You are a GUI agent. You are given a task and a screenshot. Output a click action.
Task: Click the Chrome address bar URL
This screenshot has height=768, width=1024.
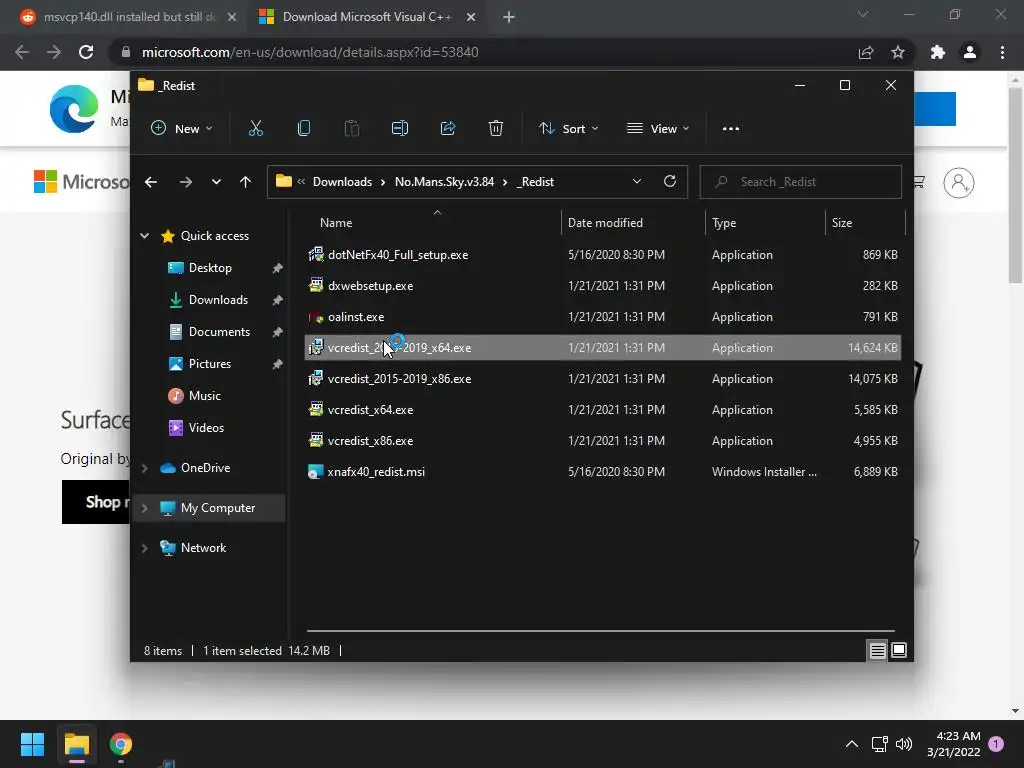[x=310, y=52]
